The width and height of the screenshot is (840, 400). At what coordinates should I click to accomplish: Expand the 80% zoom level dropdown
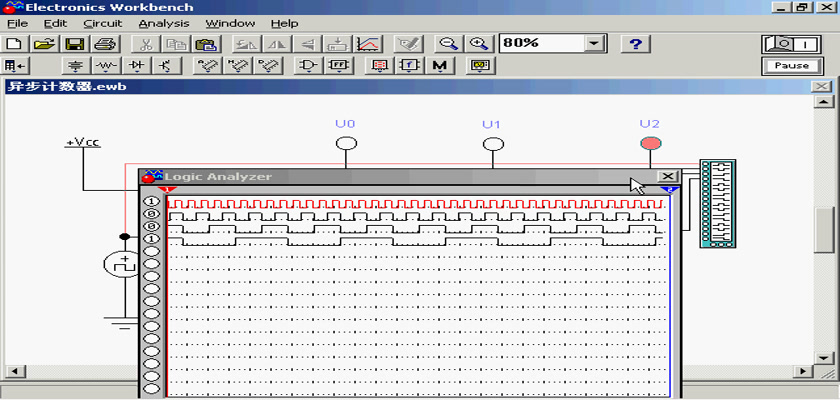pyautogui.click(x=595, y=44)
